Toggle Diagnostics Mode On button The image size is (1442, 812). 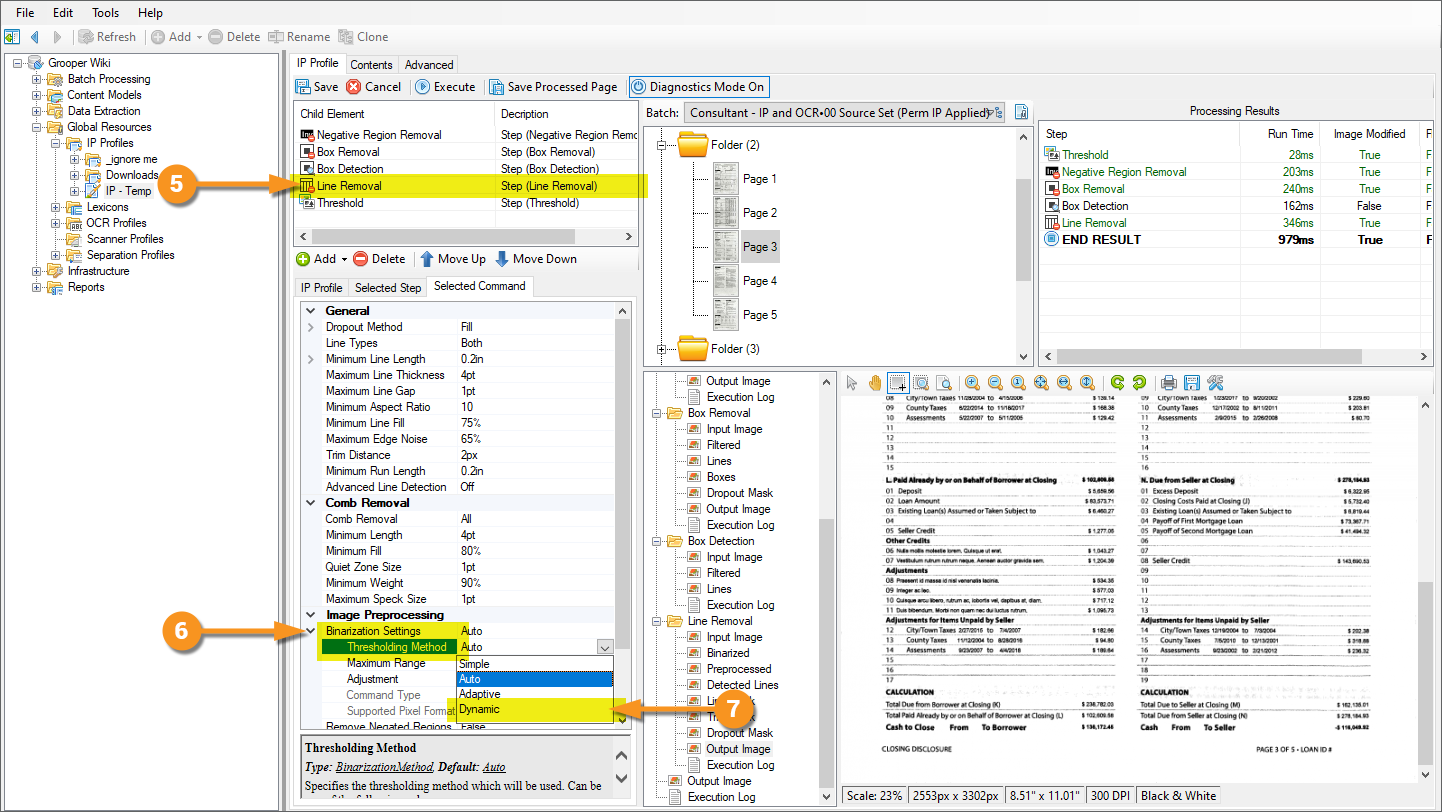coord(698,87)
